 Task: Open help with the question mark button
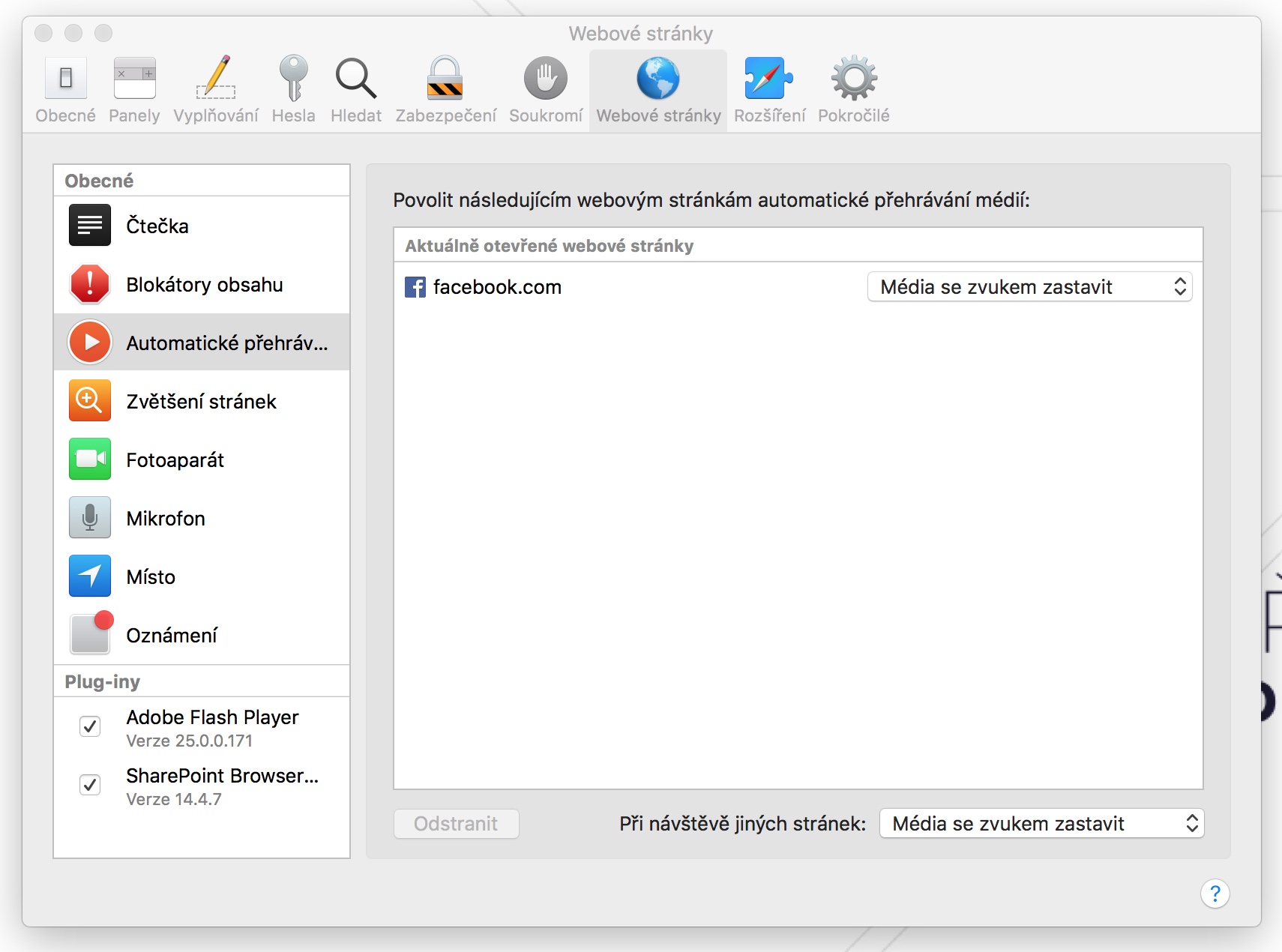[x=1215, y=894]
